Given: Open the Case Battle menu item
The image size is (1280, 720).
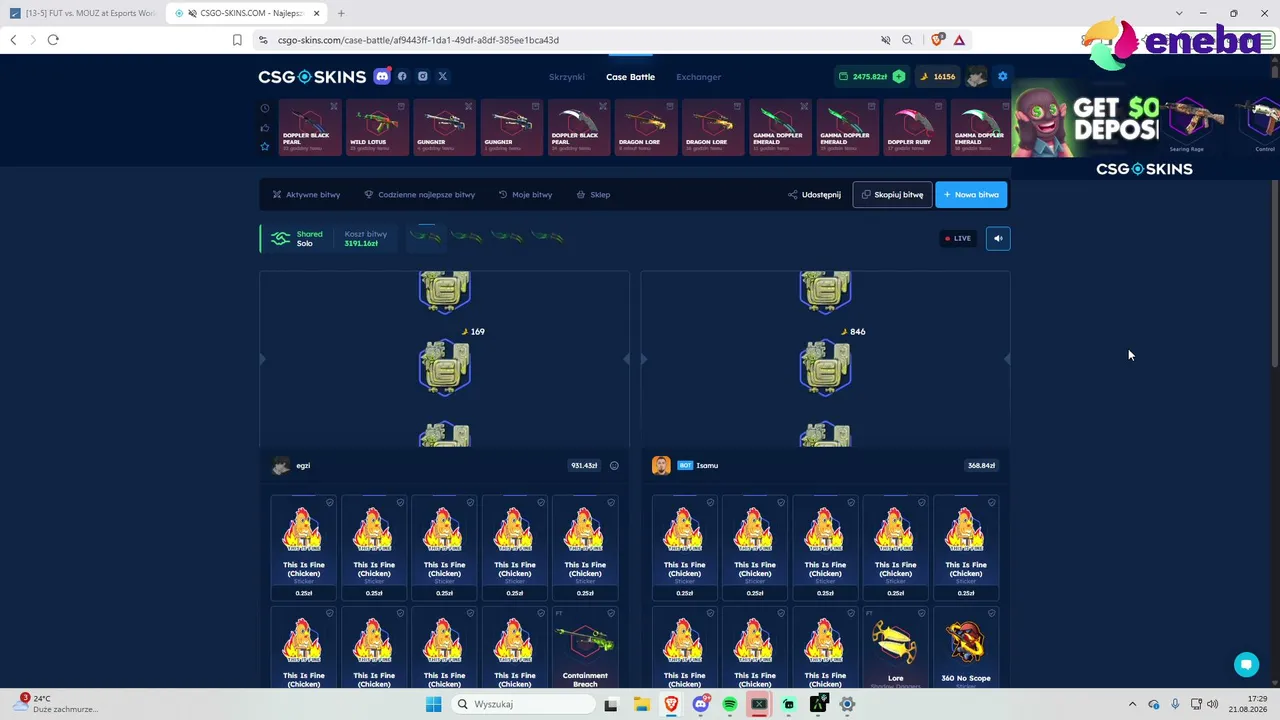Looking at the screenshot, I should [630, 77].
